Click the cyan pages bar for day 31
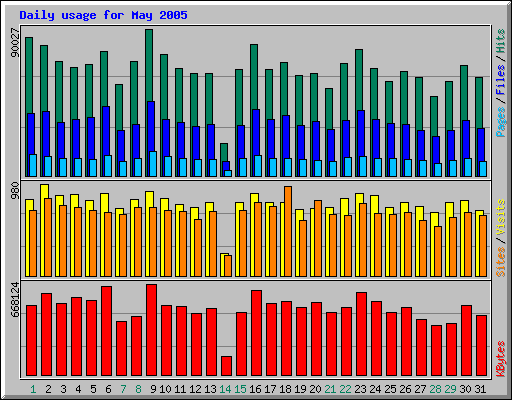Viewport: 512px width, 400px height. (483, 169)
